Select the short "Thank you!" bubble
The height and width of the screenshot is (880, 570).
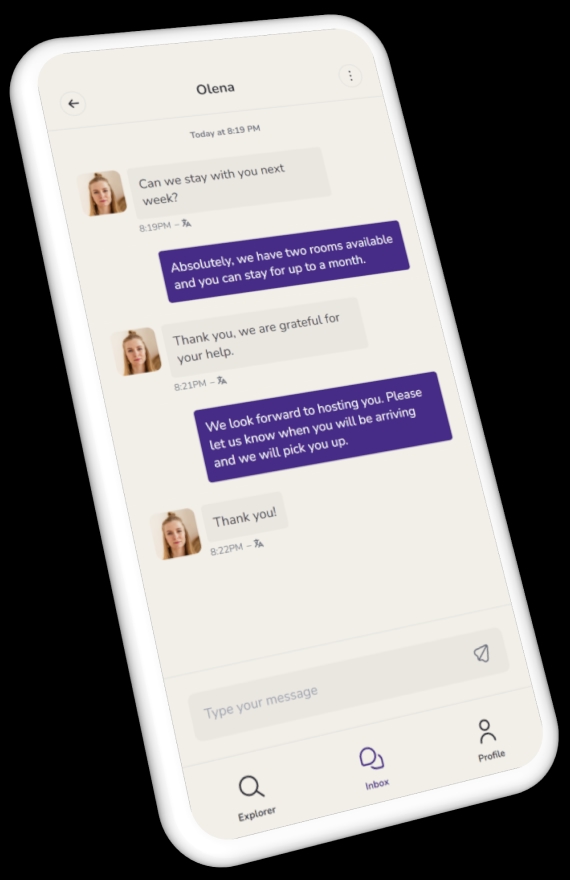[245, 516]
